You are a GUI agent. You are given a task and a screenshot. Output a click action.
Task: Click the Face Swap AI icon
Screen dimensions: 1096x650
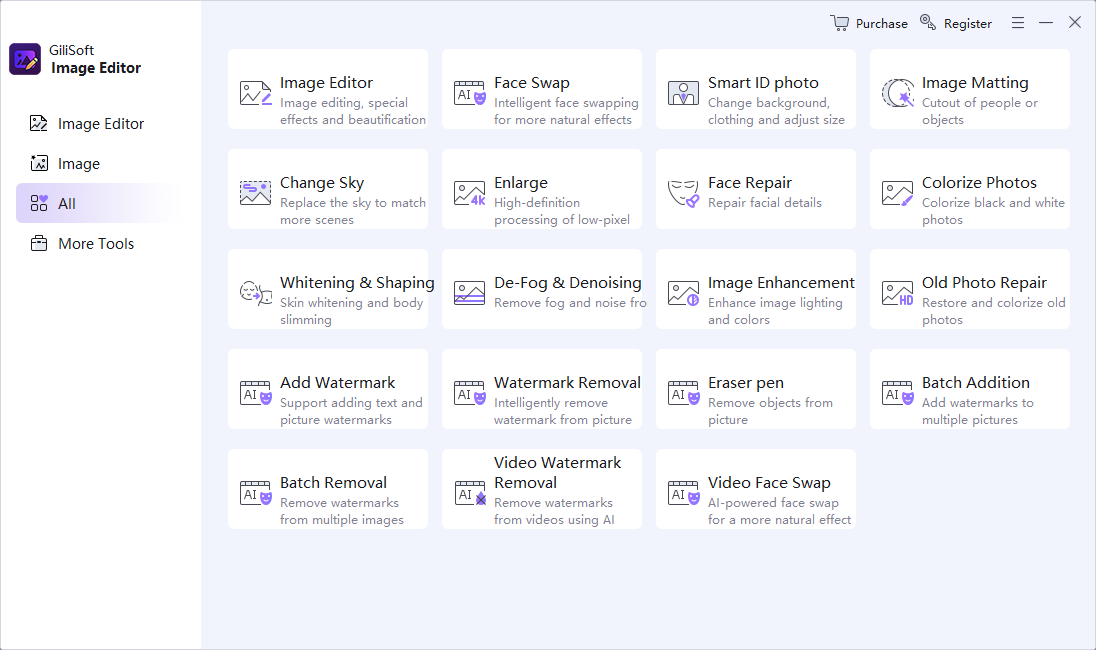(x=470, y=93)
